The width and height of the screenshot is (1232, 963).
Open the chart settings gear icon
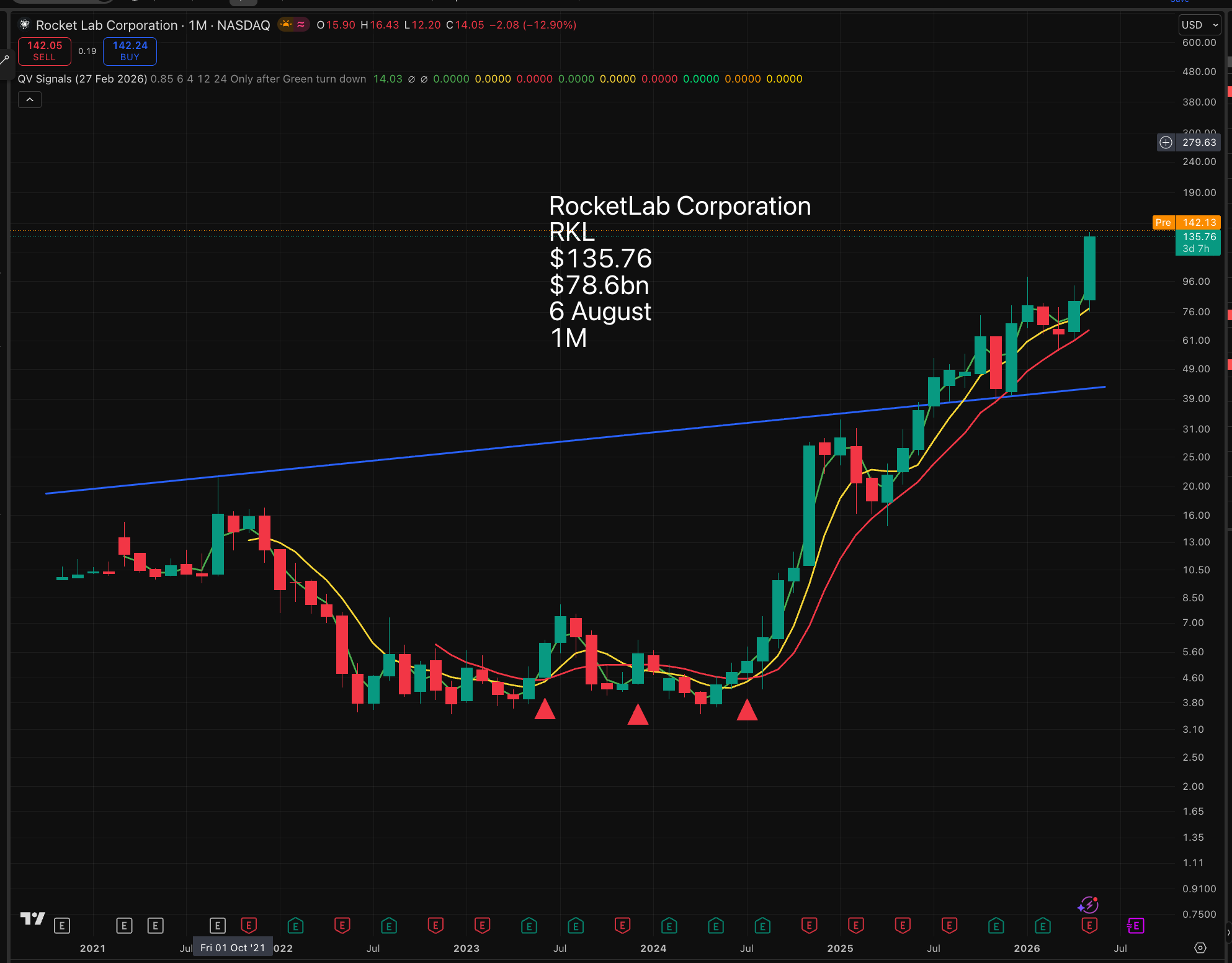point(1200,947)
